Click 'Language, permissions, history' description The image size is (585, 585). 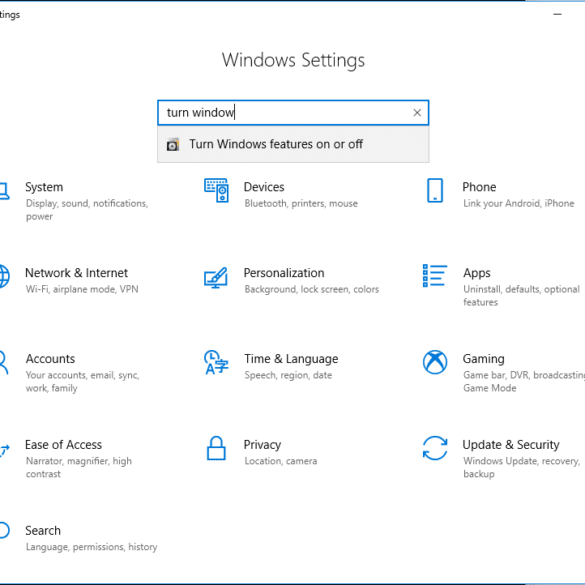pyautogui.click(x=91, y=547)
